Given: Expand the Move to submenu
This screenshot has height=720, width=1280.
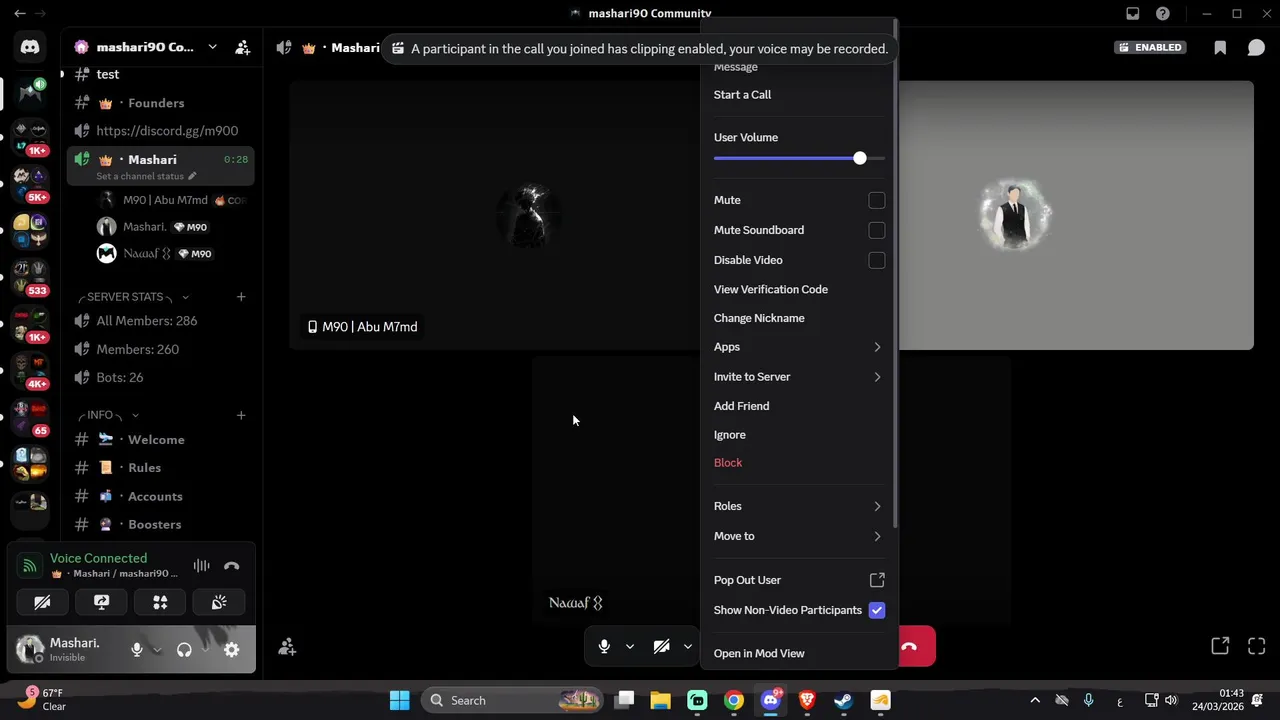Looking at the screenshot, I should (798, 536).
